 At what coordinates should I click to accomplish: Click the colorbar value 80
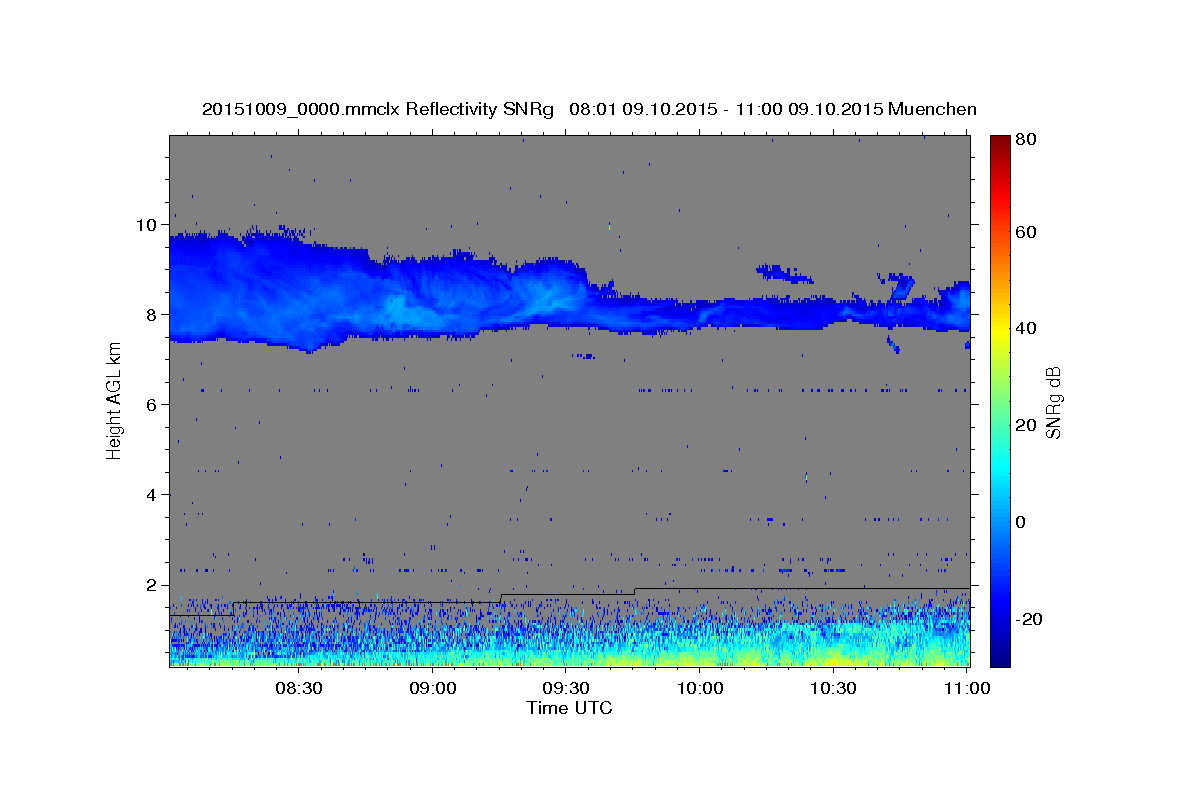pos(1026,140)
